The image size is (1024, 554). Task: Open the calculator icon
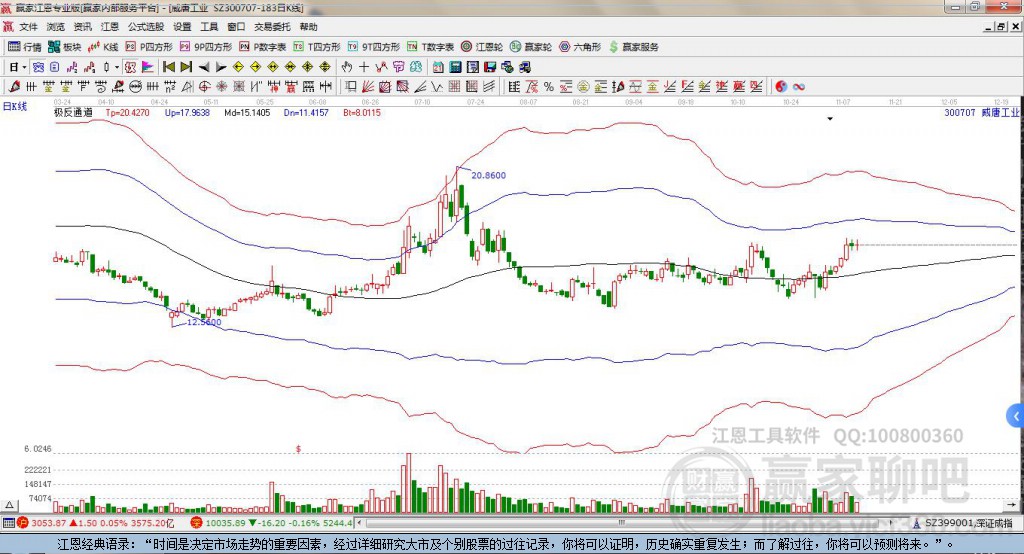tap(455, 67)
